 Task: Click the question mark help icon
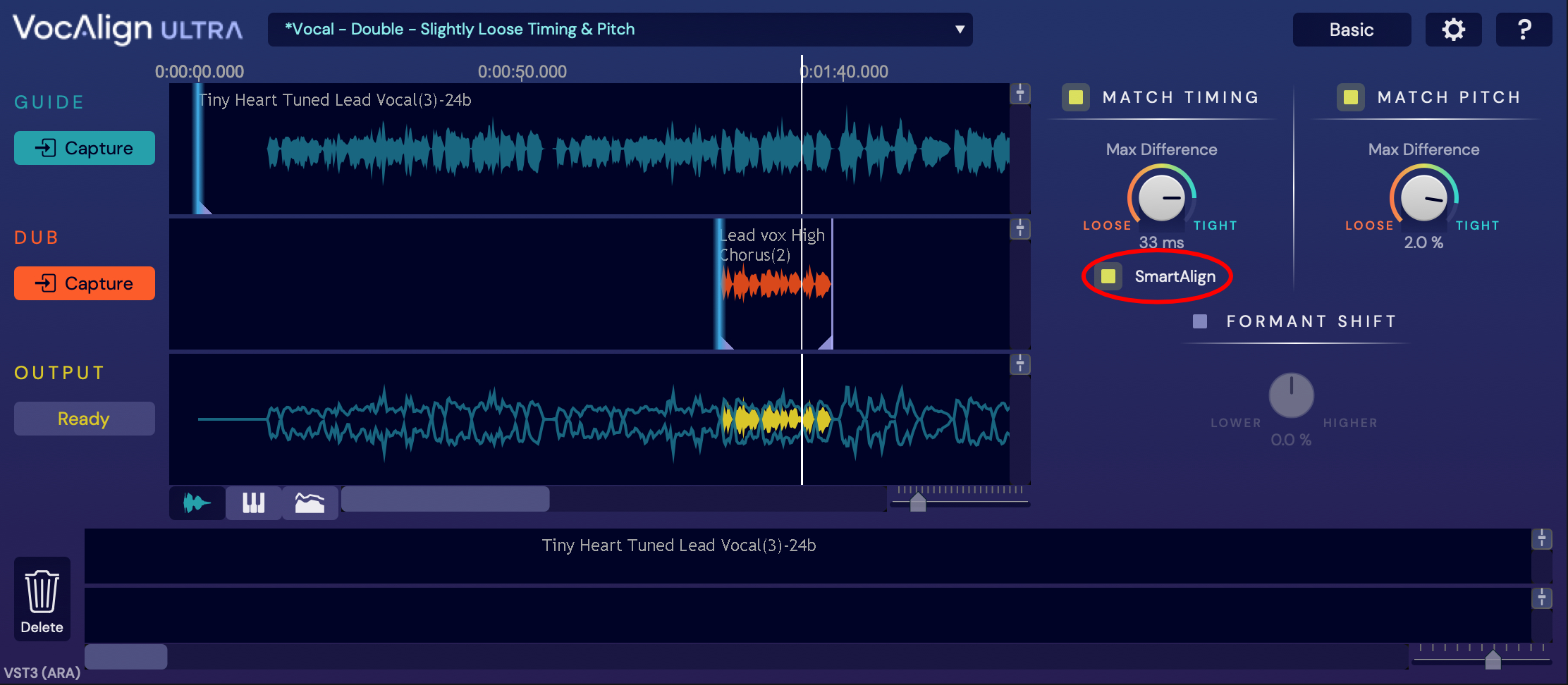pos(1524,30)
